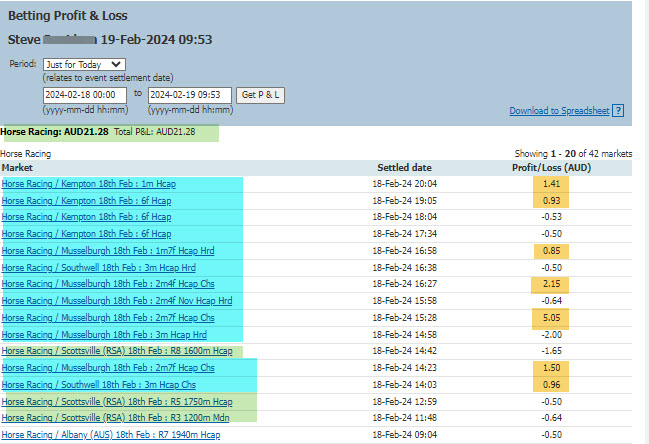
Task: Open the Period dropdown menu
Action: [84, 64]
